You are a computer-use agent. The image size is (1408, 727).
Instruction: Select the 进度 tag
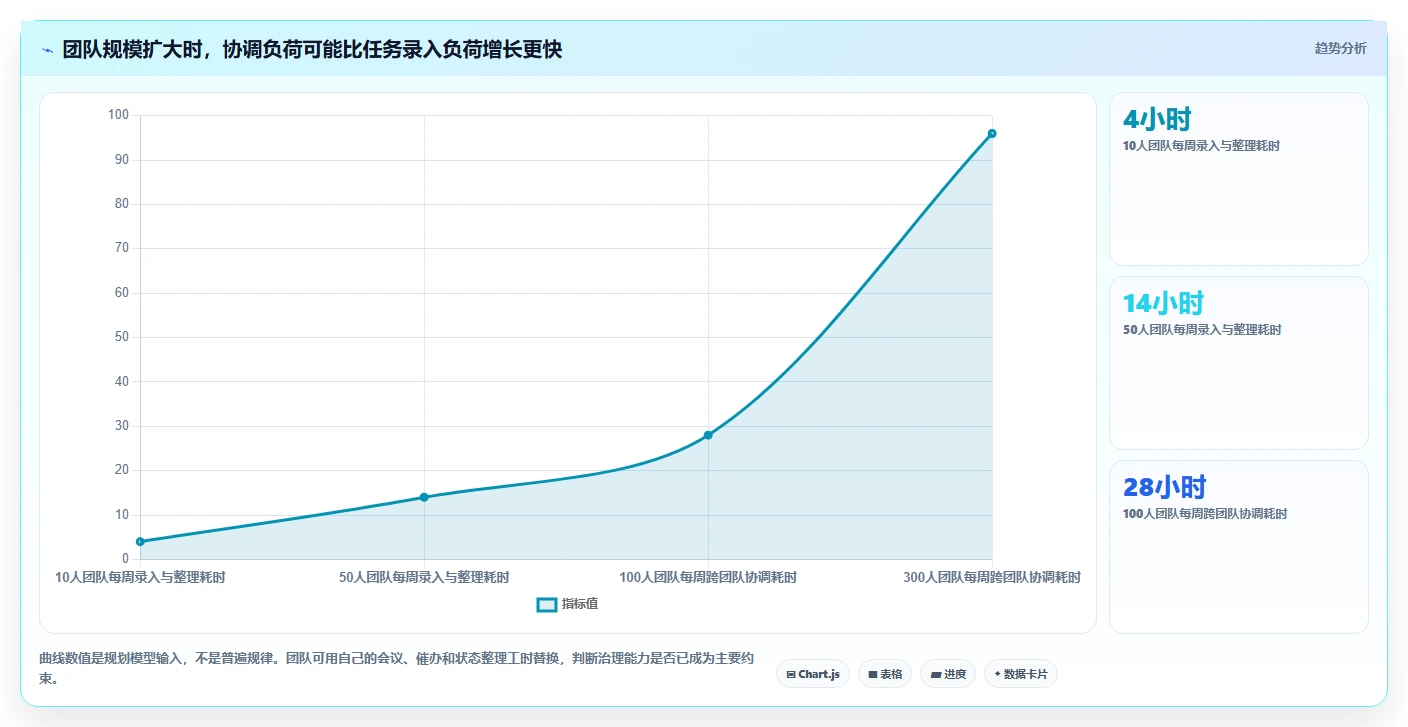948,674
